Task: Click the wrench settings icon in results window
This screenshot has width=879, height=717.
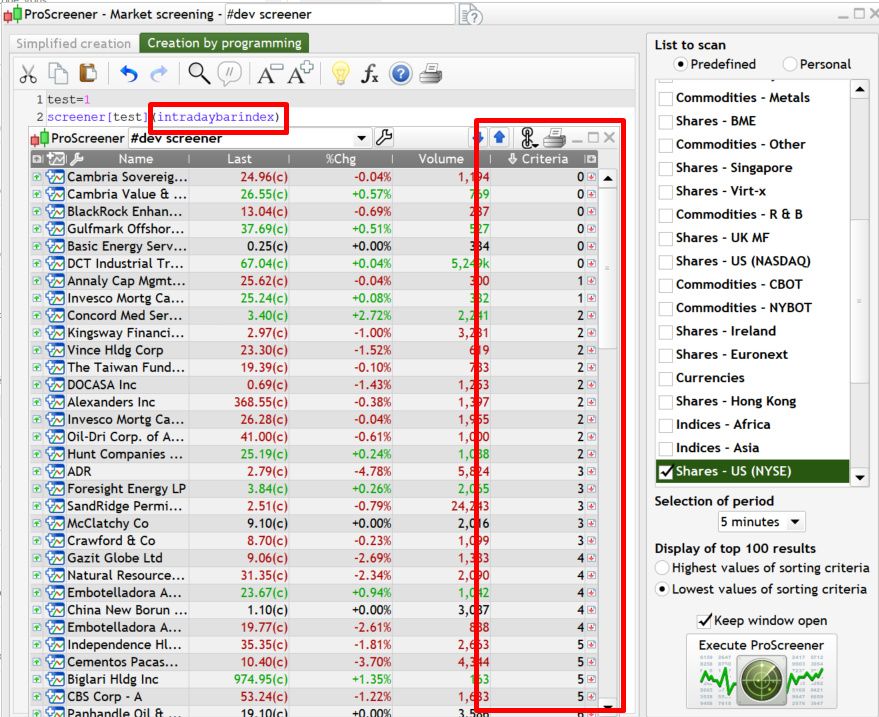Action: [x=384, y=137]
